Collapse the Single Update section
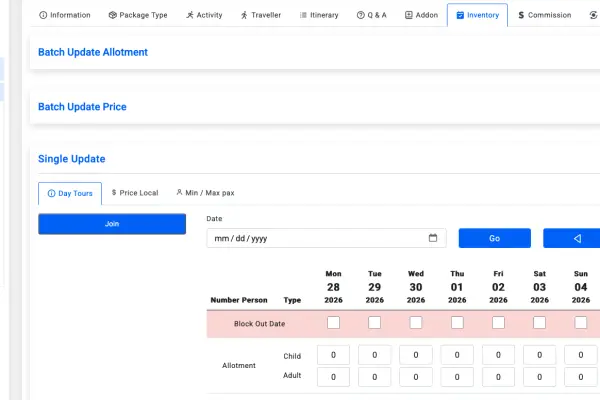This screenshot has height=400, width=600. [72, 159]
